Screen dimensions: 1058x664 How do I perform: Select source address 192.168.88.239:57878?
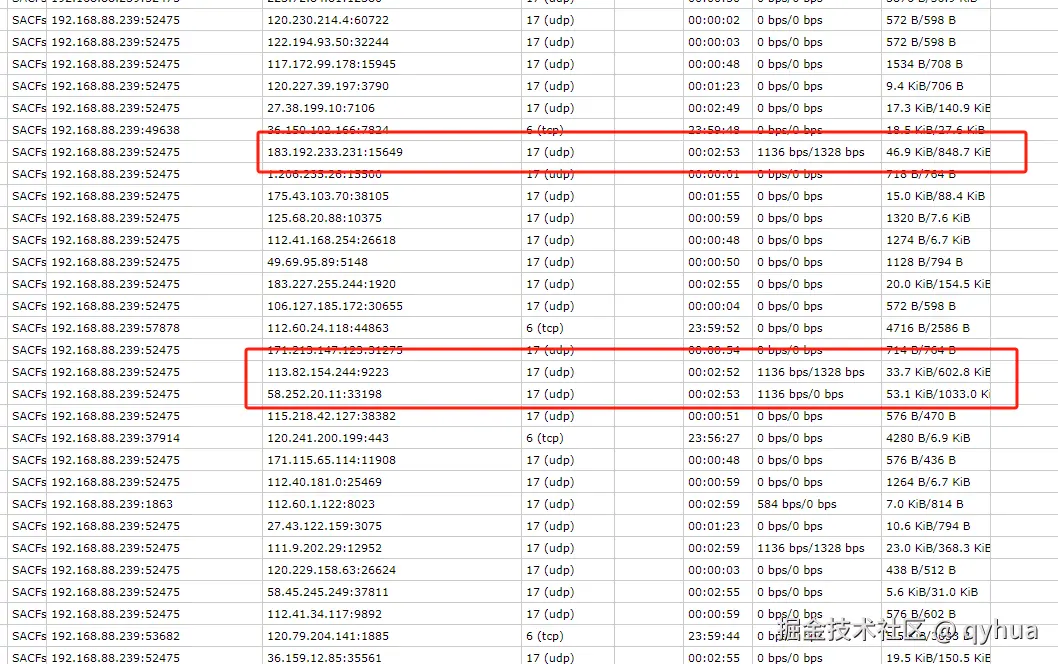coord(115,328)
